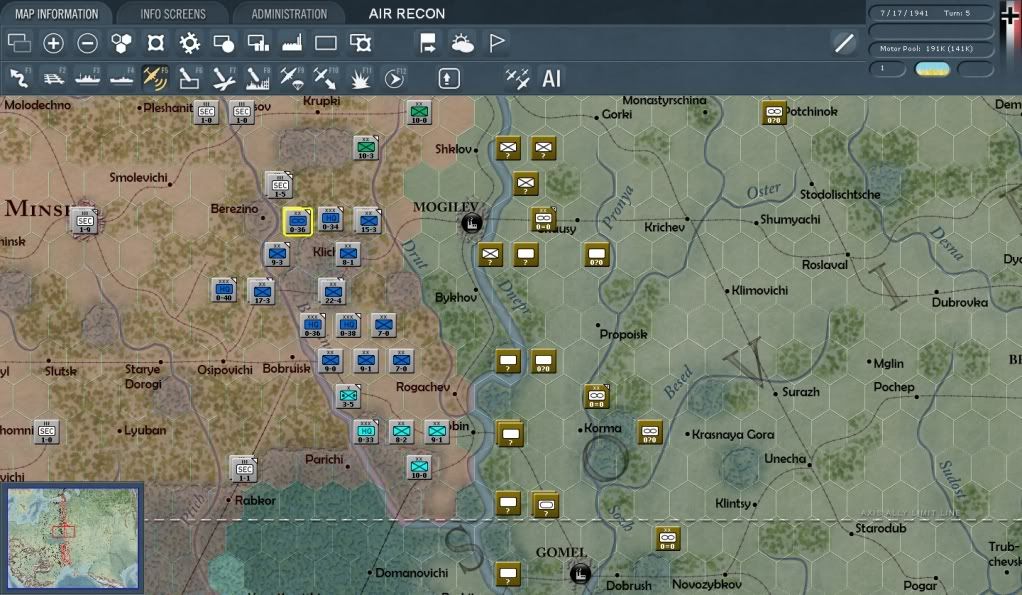Select the SEC 1-9 unit at Minsk
The width and height of the screenshot is (1022, 595).
[x=85, y=221]
